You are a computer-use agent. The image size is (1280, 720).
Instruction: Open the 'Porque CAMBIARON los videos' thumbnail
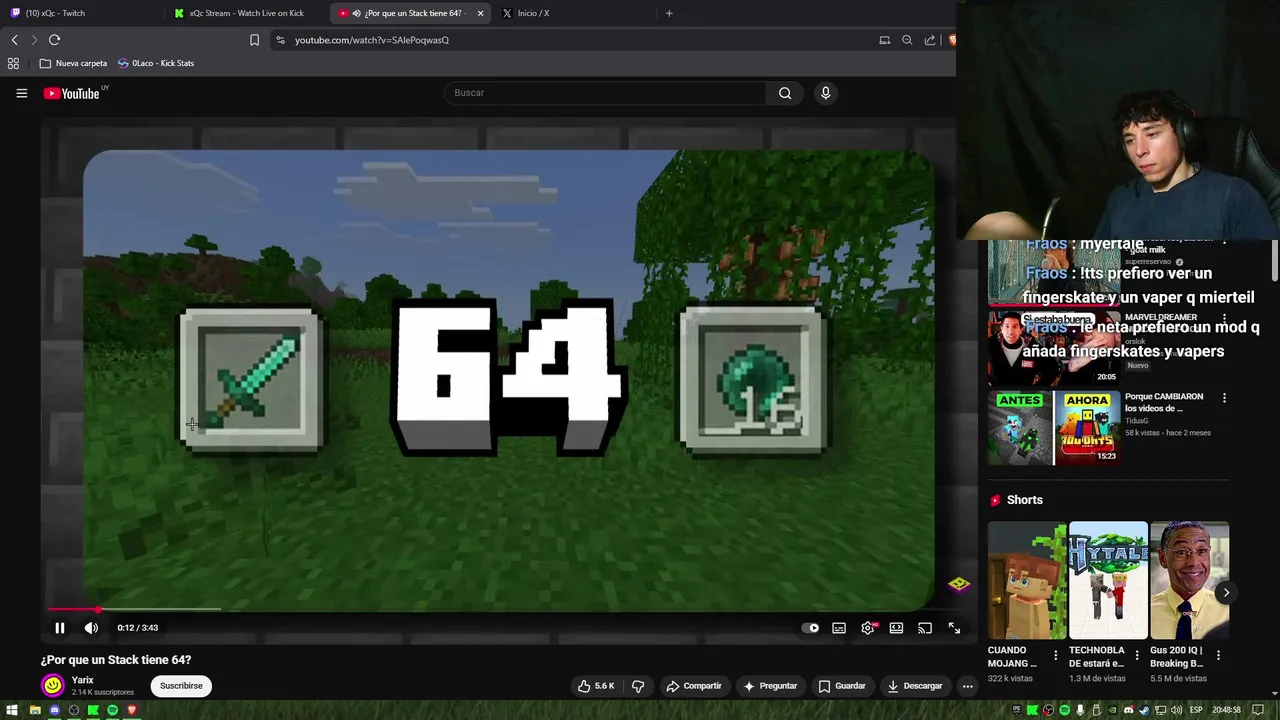[x=1053, y=428]
